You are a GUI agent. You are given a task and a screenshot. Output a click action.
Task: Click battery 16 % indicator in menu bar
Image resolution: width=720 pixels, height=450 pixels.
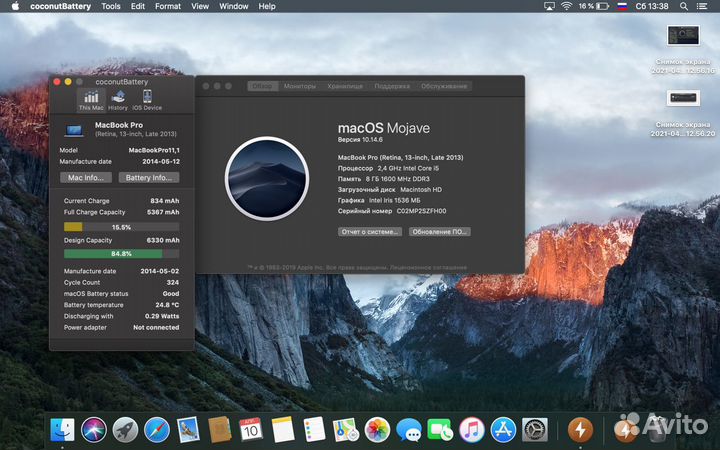pyautogui.click(x=594, y=6)
